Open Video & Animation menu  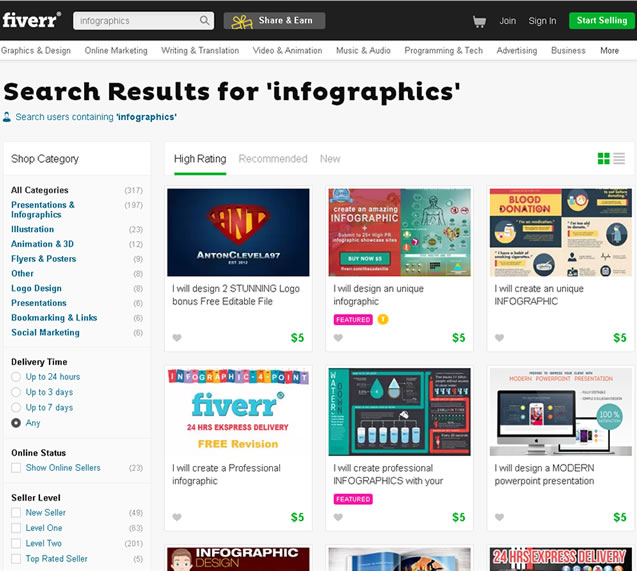coord(287,51)
